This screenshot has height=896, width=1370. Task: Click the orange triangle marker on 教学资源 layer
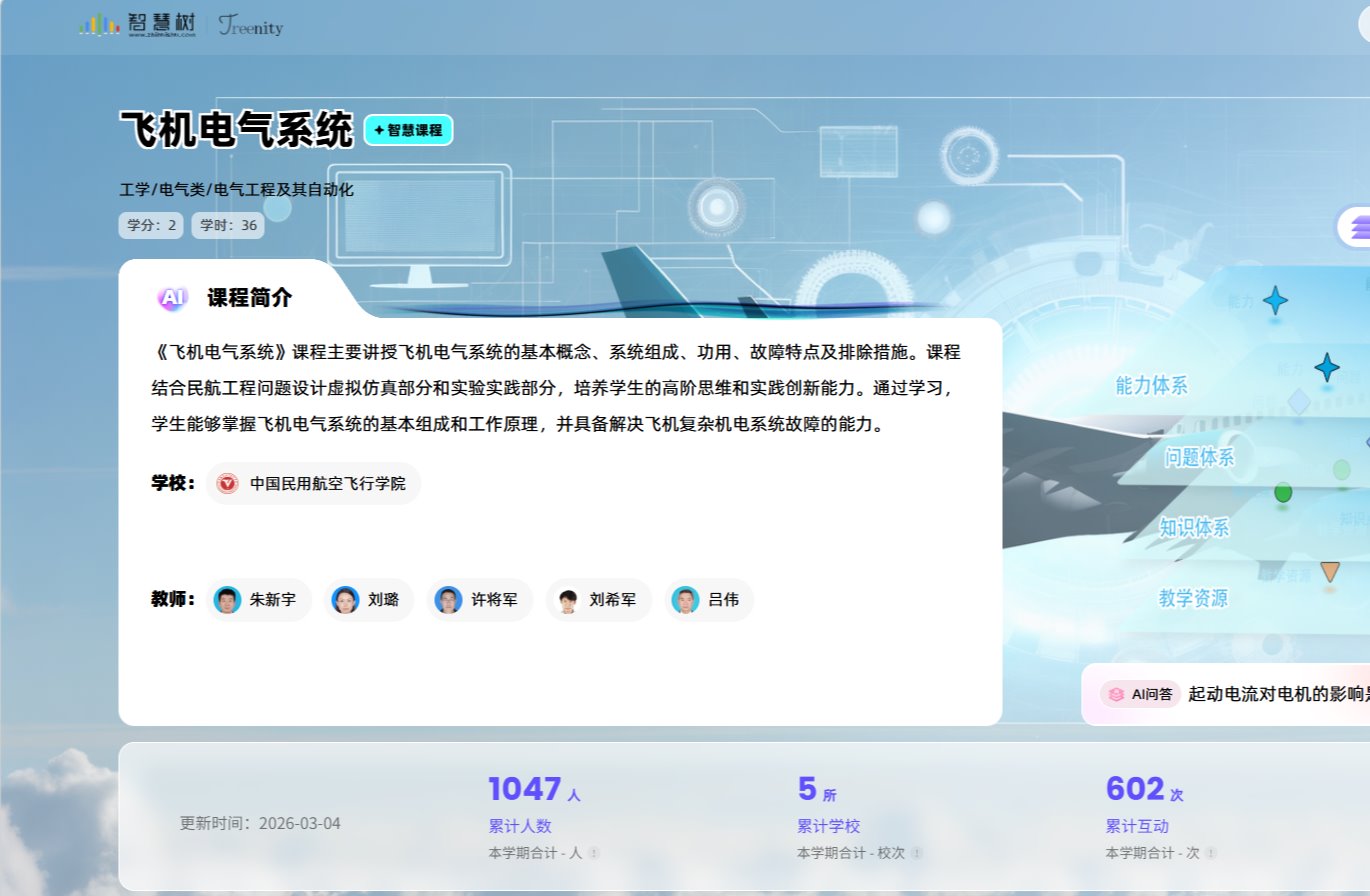tap(1329, 571)
